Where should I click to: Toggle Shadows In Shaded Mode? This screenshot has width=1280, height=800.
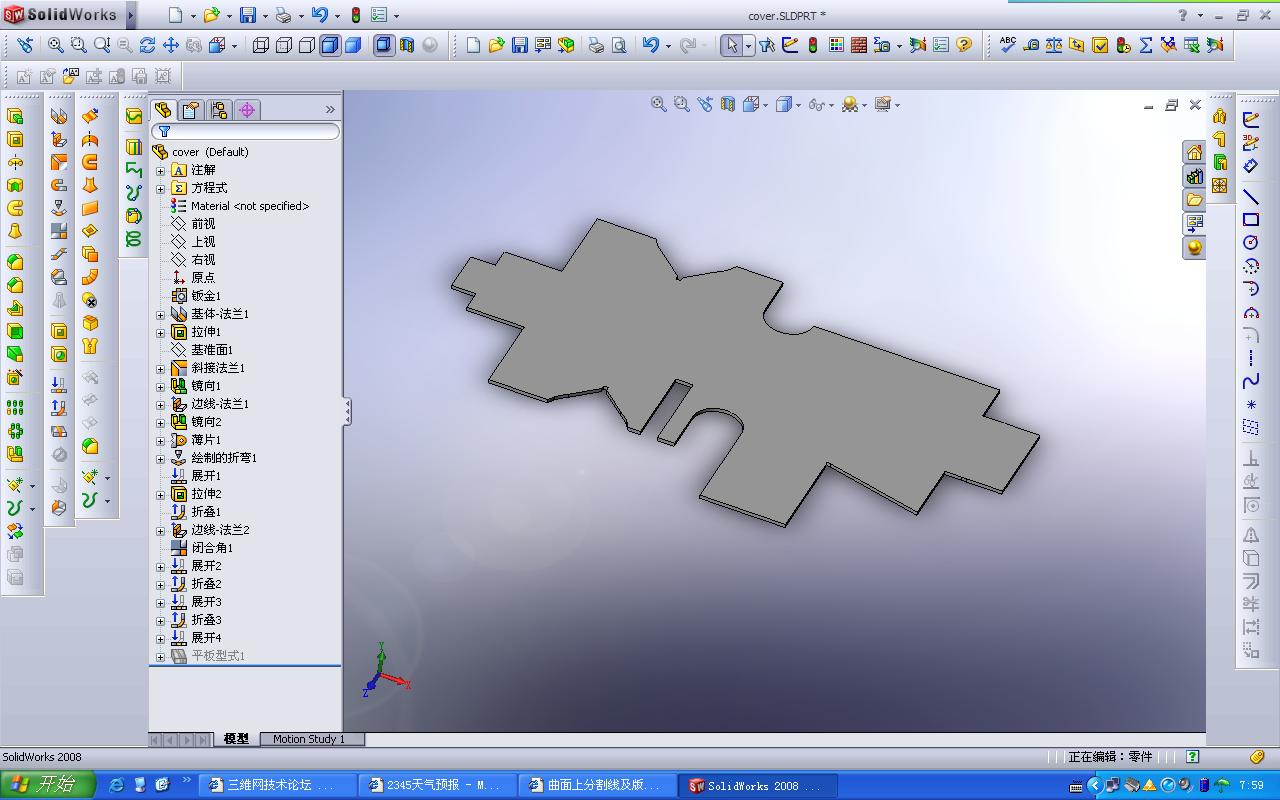[384, 45]
